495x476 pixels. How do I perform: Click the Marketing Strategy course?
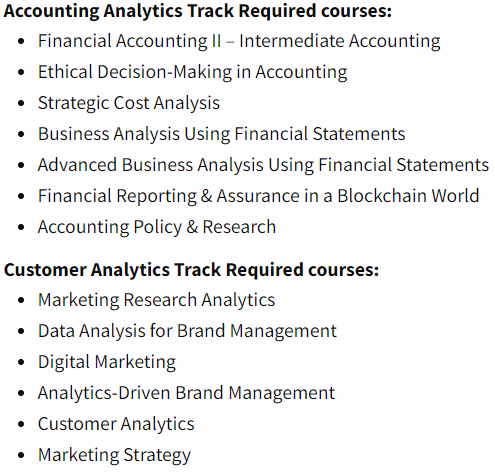114,455
